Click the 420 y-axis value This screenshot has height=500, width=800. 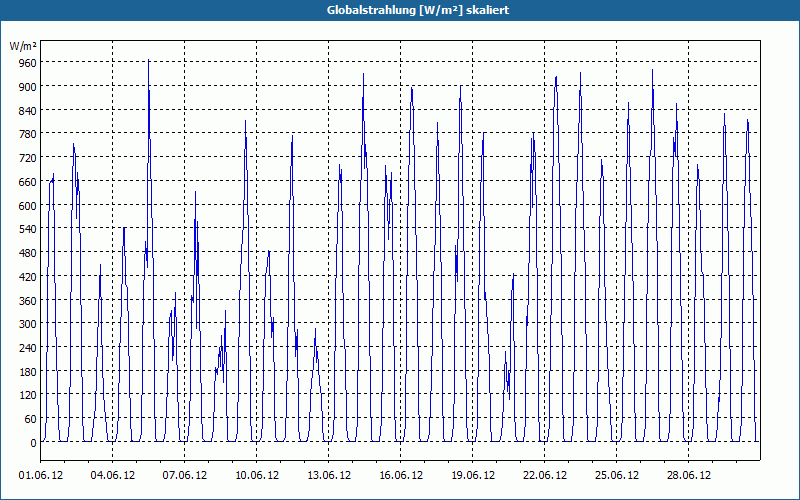tap(28, 277)
